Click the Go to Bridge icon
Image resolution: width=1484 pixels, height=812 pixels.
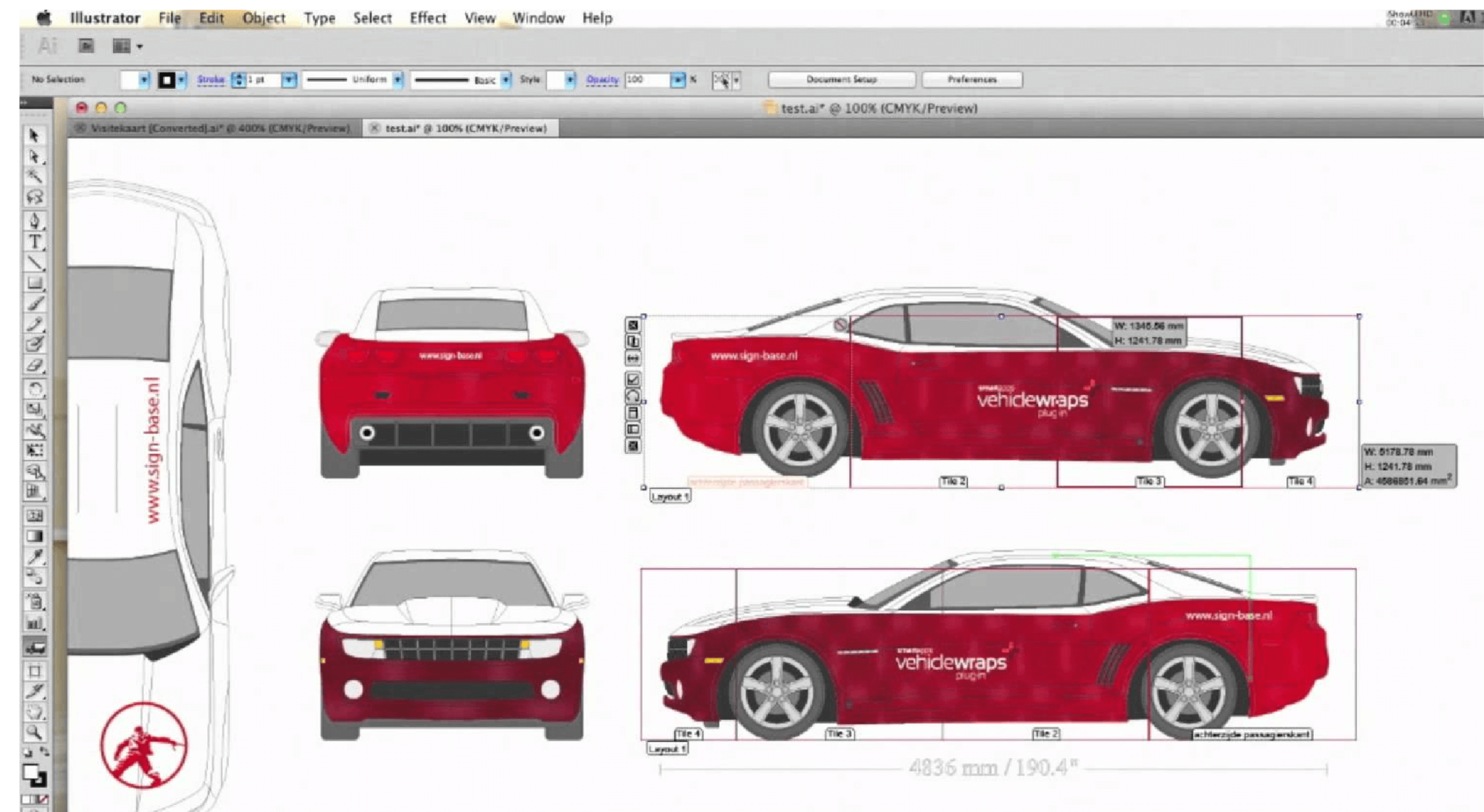86,46
